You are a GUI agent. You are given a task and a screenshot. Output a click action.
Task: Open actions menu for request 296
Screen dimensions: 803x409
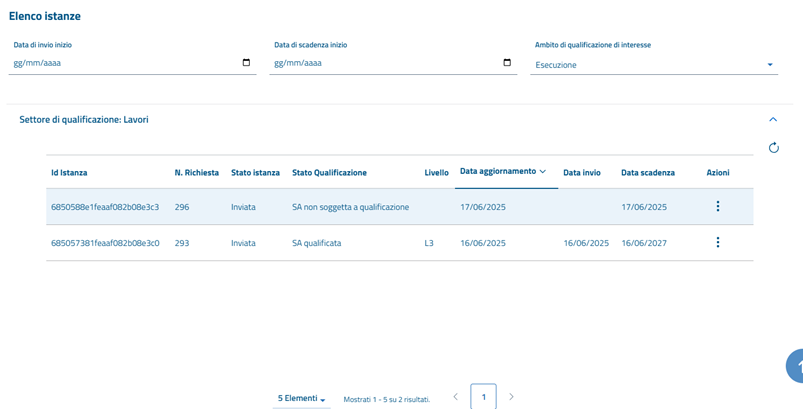pos(717,207)
